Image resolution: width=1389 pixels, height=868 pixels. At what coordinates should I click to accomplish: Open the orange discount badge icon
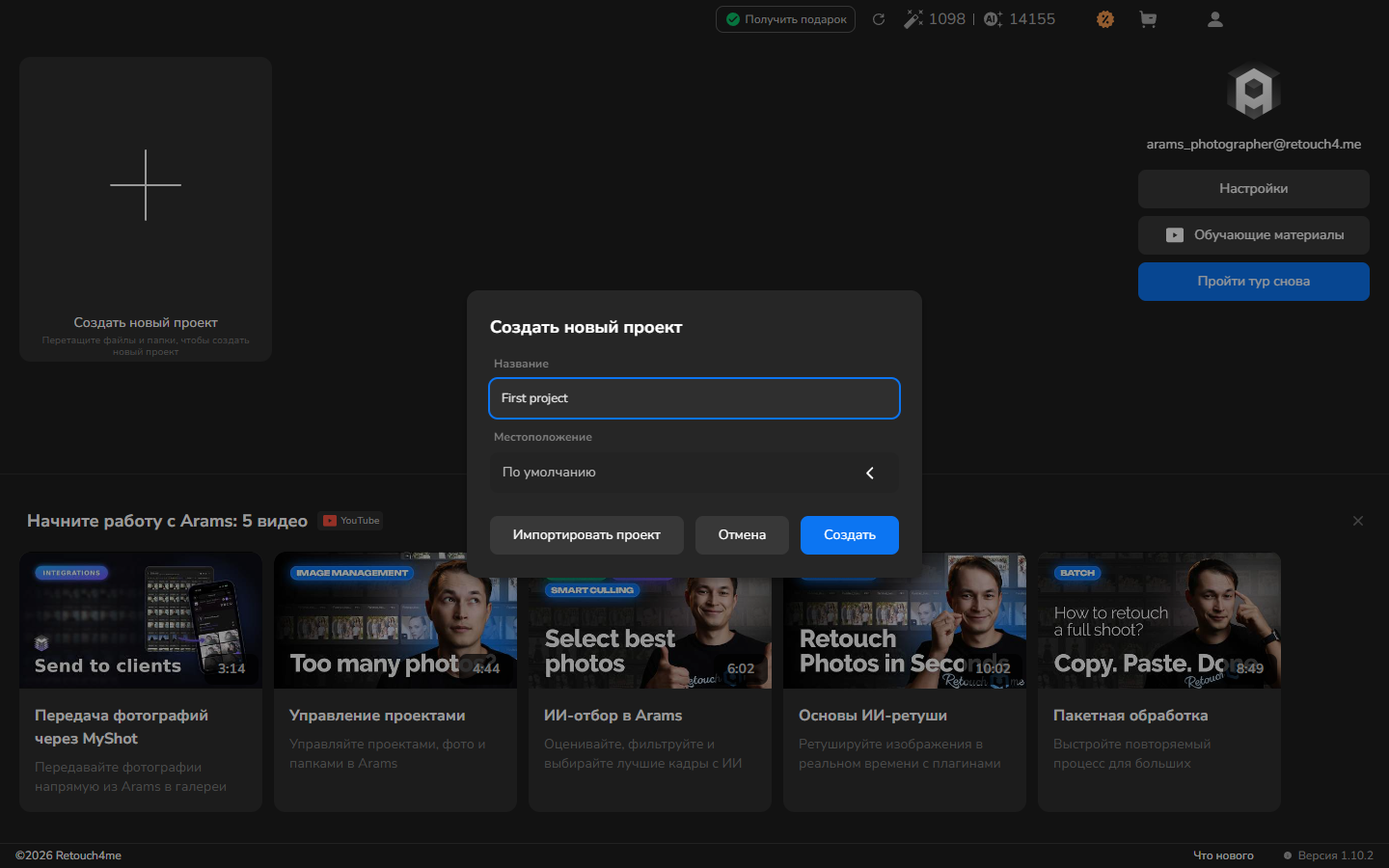pyautogui.click(x=1105, y=19)
